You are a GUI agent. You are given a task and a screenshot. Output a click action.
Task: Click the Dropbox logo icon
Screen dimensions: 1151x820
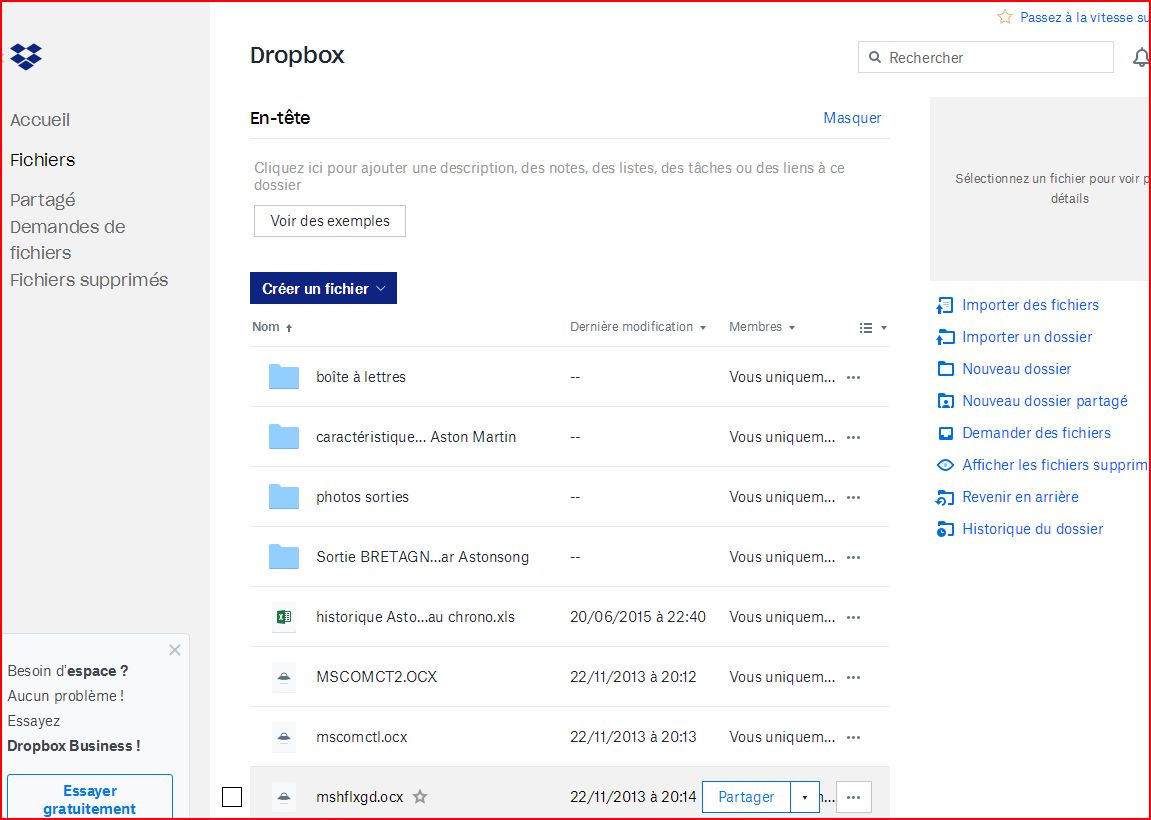click(26, 57)
